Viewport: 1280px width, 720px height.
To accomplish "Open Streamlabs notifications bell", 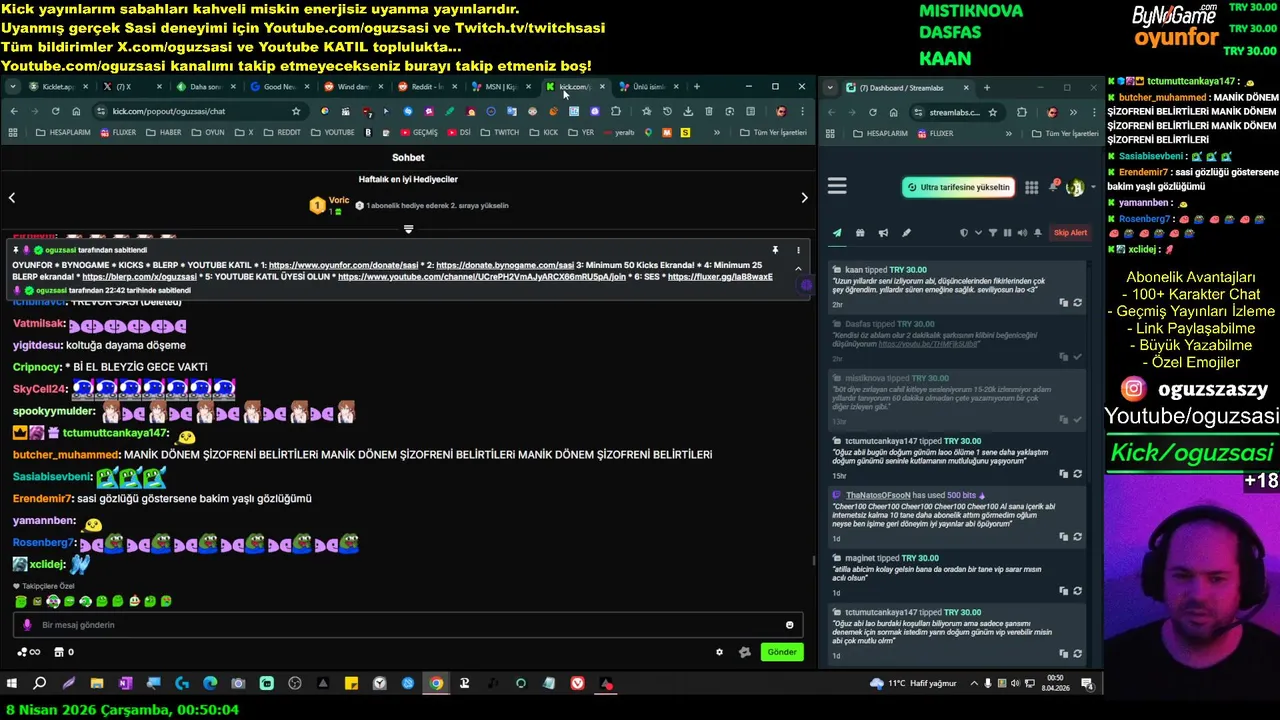I will click(x=1054, y=186).
